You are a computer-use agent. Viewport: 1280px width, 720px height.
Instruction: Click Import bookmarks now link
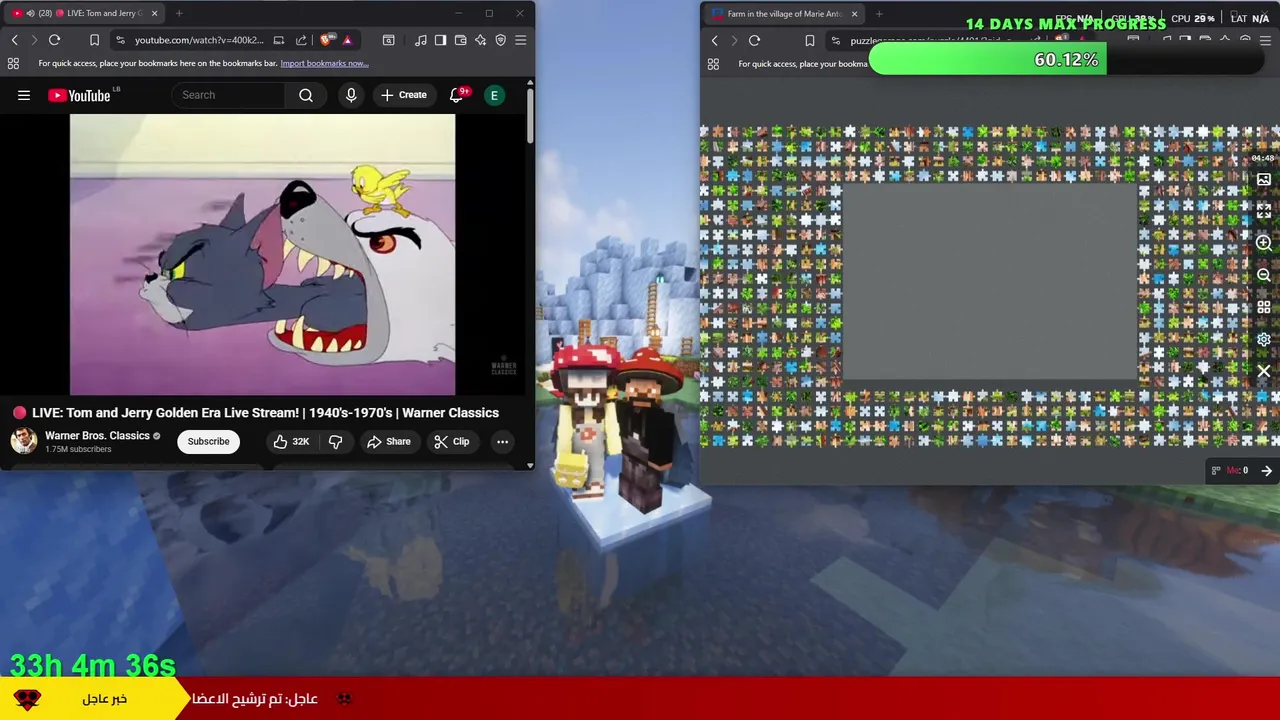(324, 63)
